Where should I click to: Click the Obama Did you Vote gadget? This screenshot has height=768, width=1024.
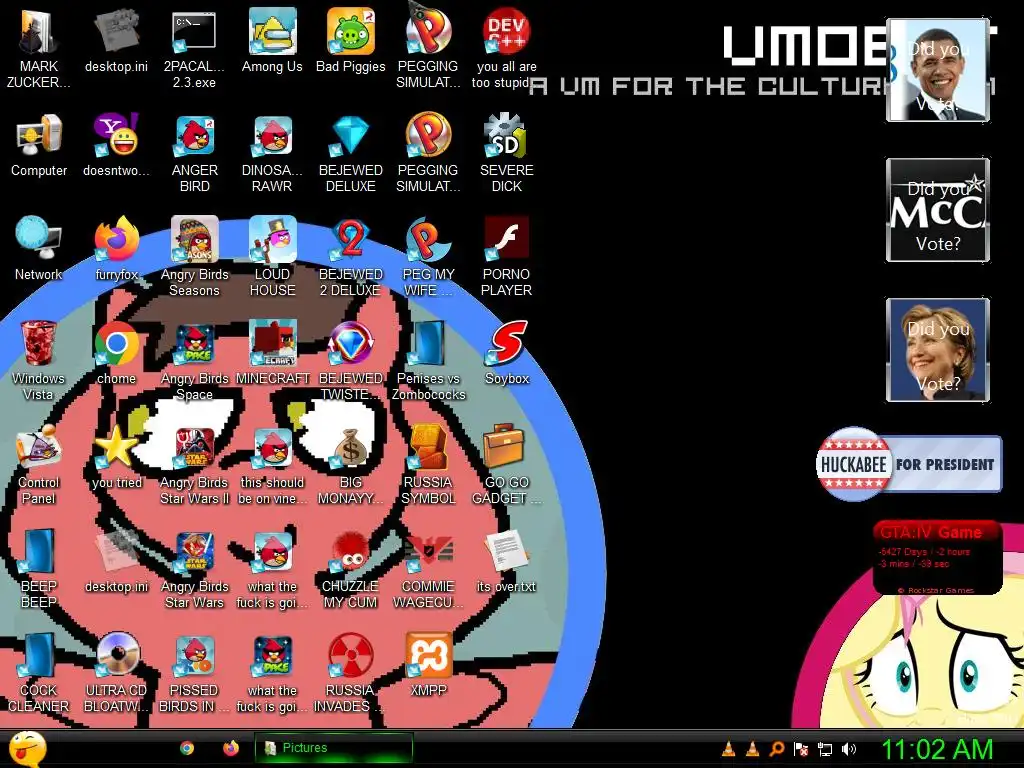937,70
